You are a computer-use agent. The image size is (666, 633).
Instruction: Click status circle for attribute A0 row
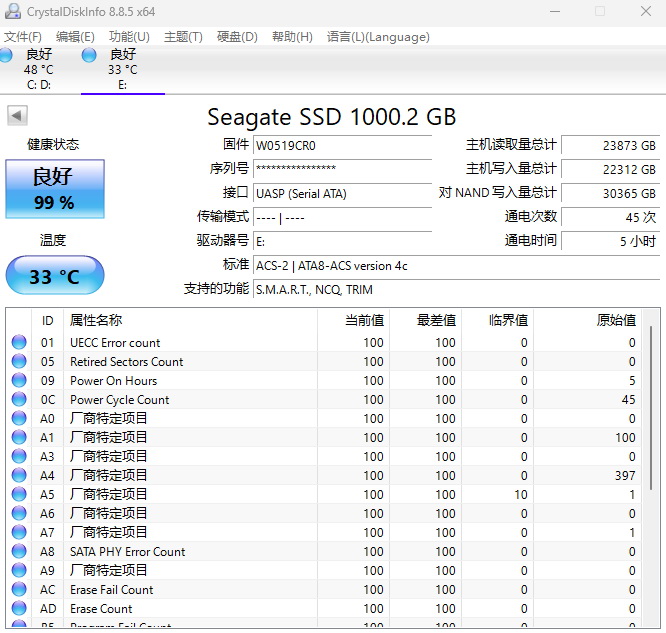pos(19,418)
